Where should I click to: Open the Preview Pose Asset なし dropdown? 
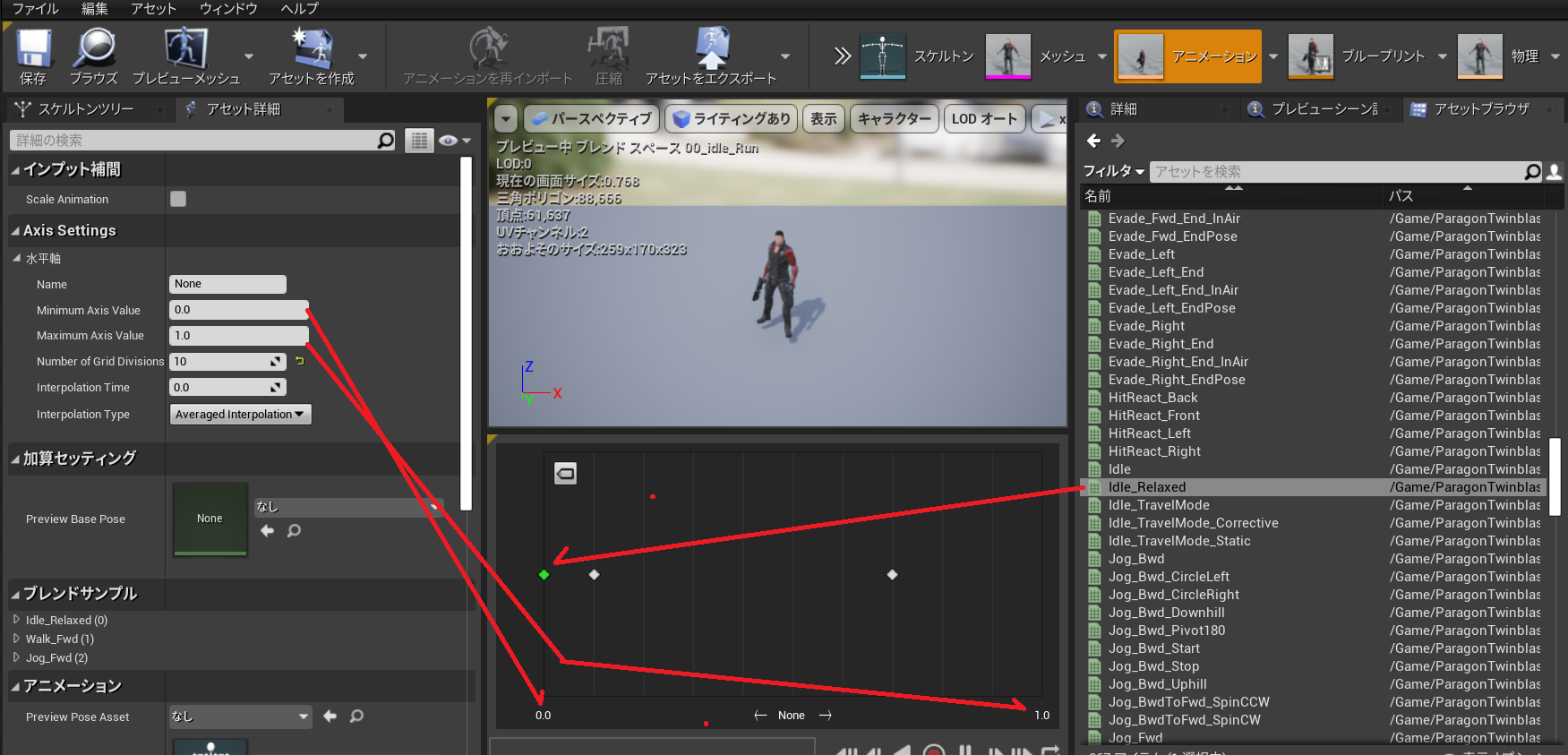pyautogui.click(x=240, y=716)
